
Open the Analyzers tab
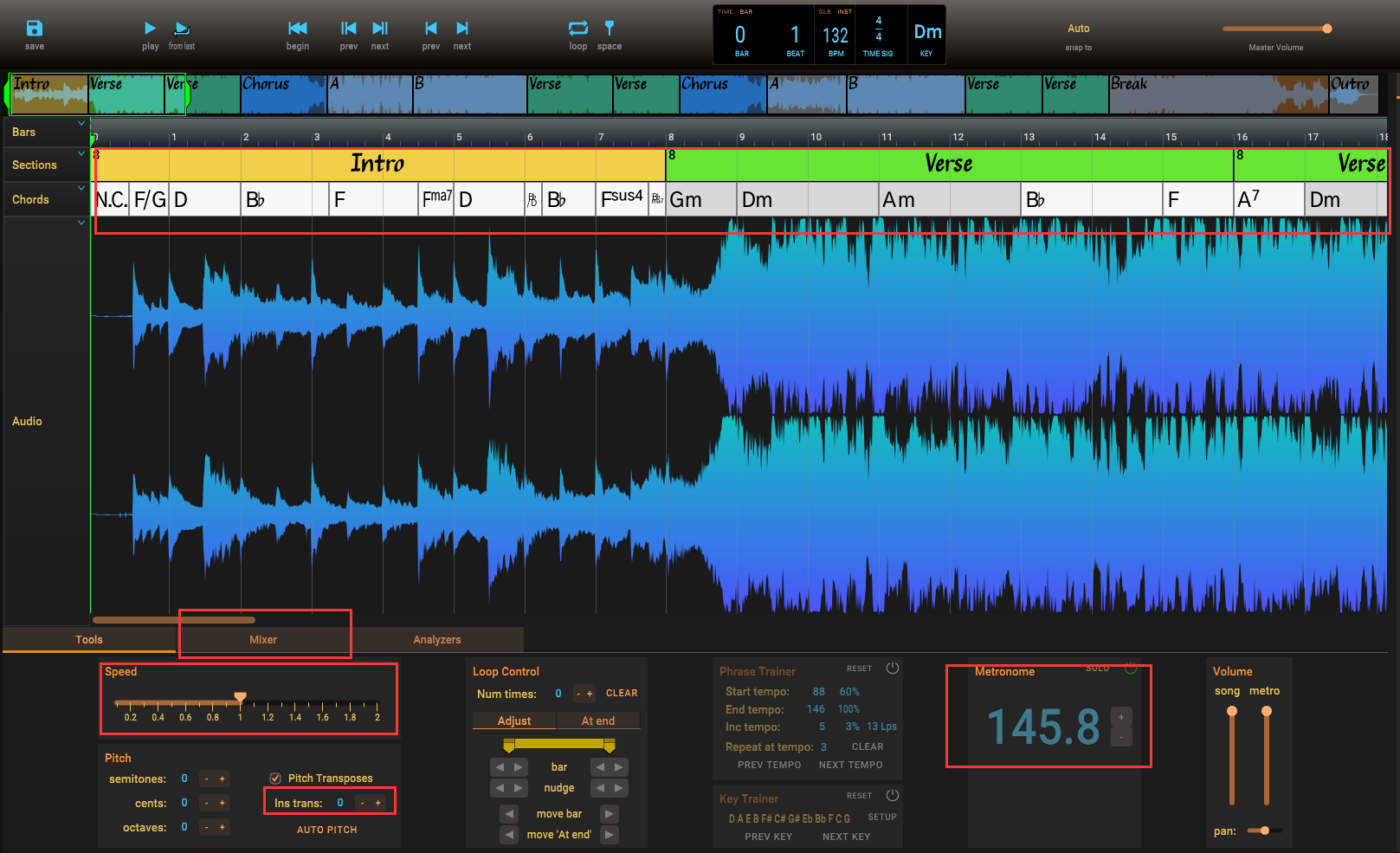click(x=436, y=640)
